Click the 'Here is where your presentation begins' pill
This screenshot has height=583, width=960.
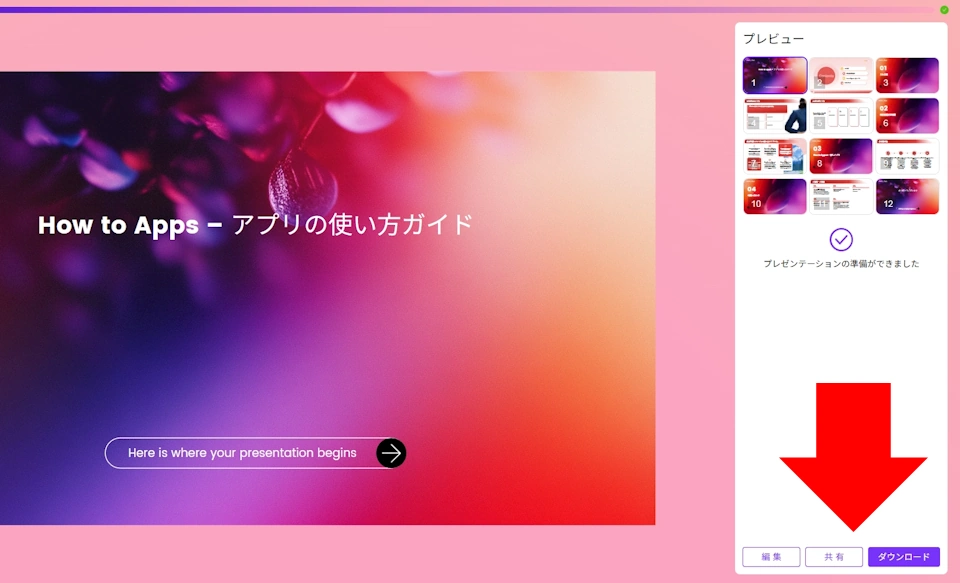tap(242, 453)
